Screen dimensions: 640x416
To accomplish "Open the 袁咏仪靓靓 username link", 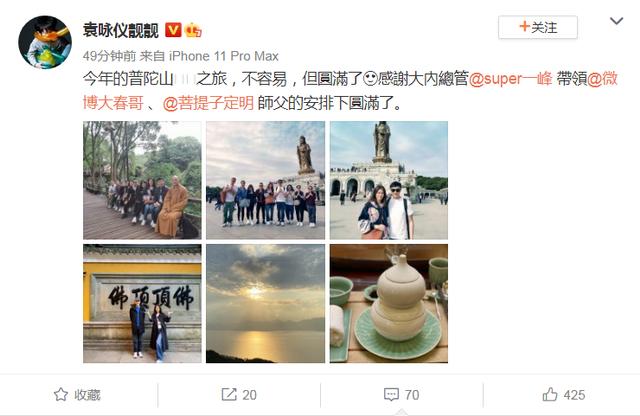I will coord(120,30).
